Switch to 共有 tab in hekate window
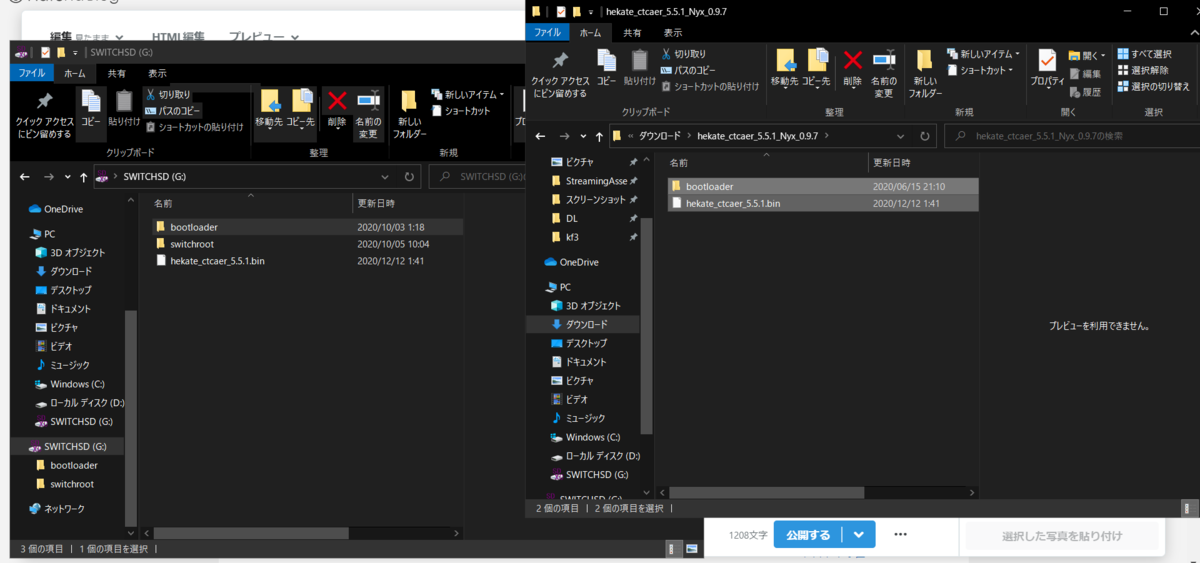The image size is (1200, 563). pyautogui.click(x=633, y=32)
